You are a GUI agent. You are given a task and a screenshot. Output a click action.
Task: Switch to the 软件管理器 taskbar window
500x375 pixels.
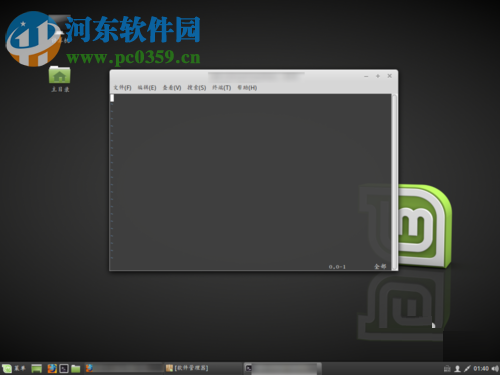[203, 368]
